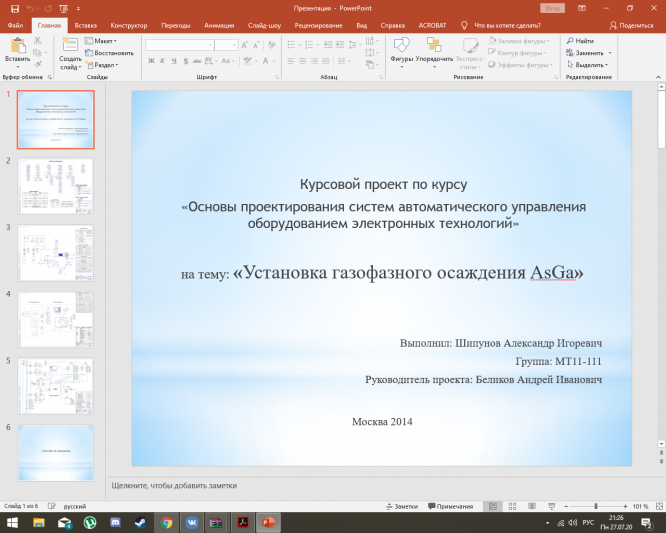Toggle the Comments (Примечания) pane
The width and height of the screenshot is (666, 533).
coord(450,507)
